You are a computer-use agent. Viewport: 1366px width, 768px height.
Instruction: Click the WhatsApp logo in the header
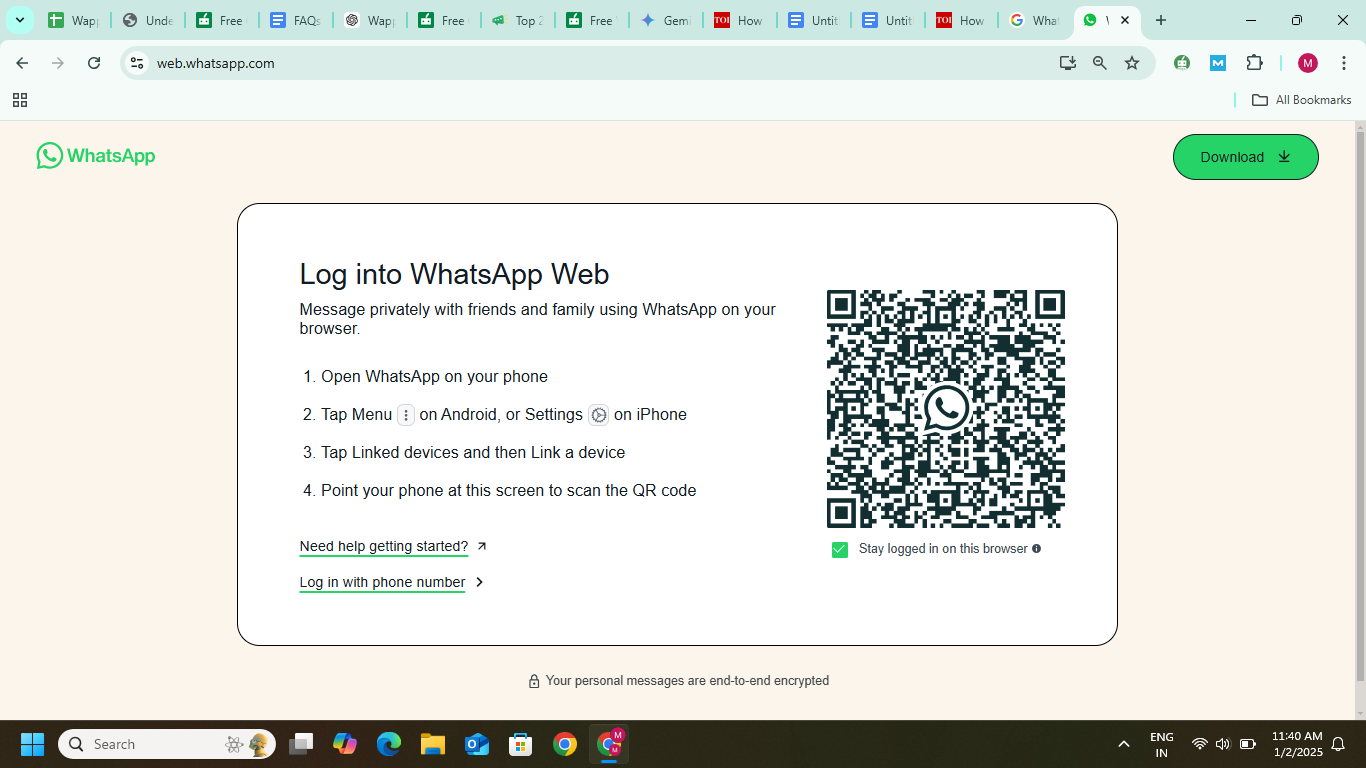pos(96,156)
